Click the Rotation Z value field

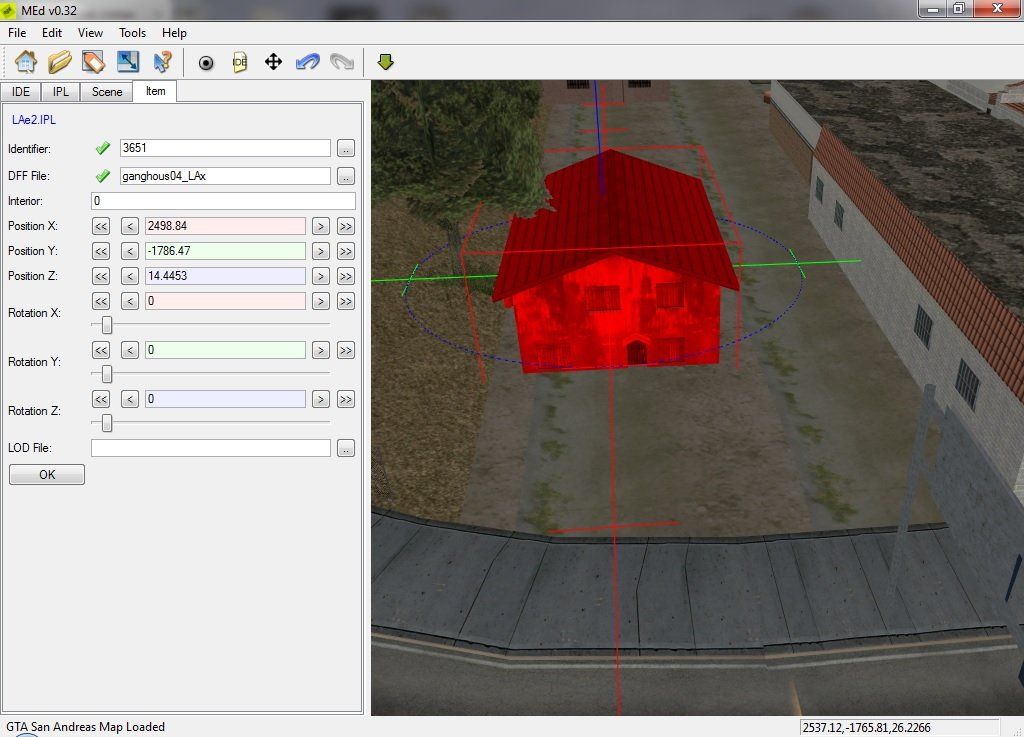pos(225,399)
